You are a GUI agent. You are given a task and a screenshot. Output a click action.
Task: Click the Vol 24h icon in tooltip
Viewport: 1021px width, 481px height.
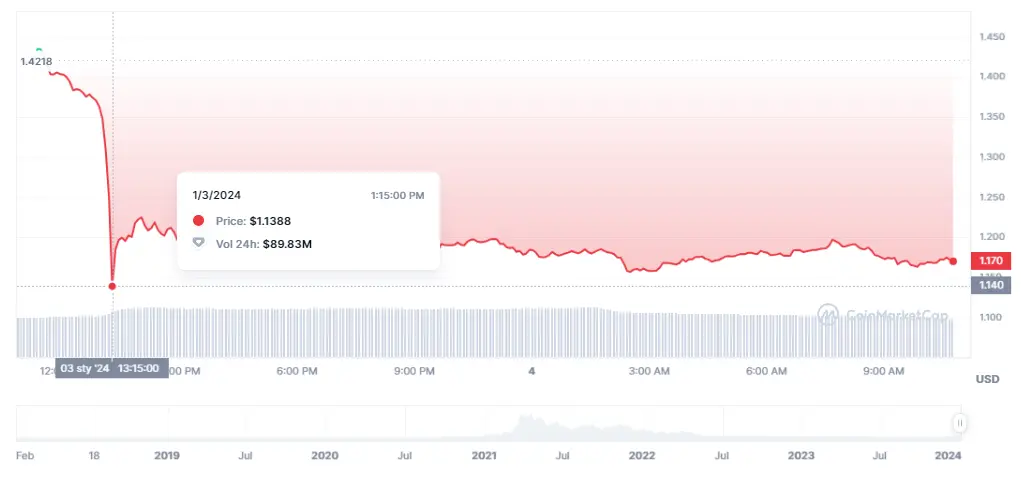point(198,243)
